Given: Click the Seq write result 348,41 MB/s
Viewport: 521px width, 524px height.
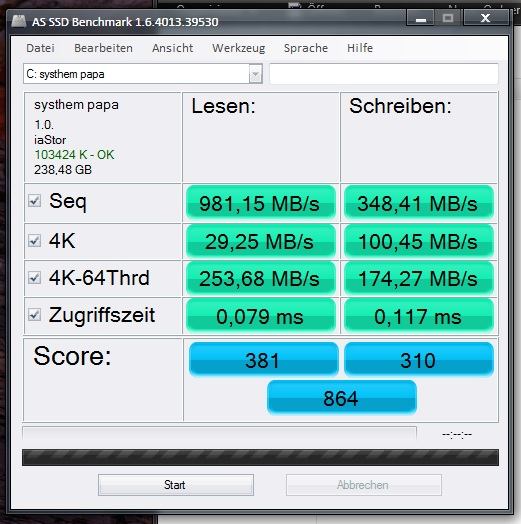Looking at the screenshot, I should [x=419, y=203].
